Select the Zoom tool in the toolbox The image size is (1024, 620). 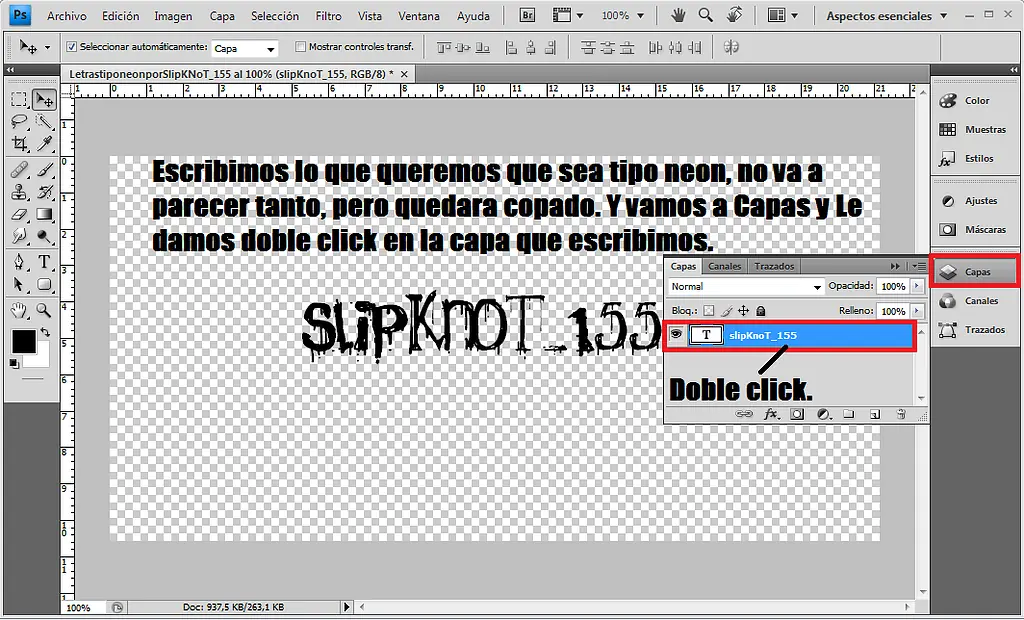tap(44, 310)
